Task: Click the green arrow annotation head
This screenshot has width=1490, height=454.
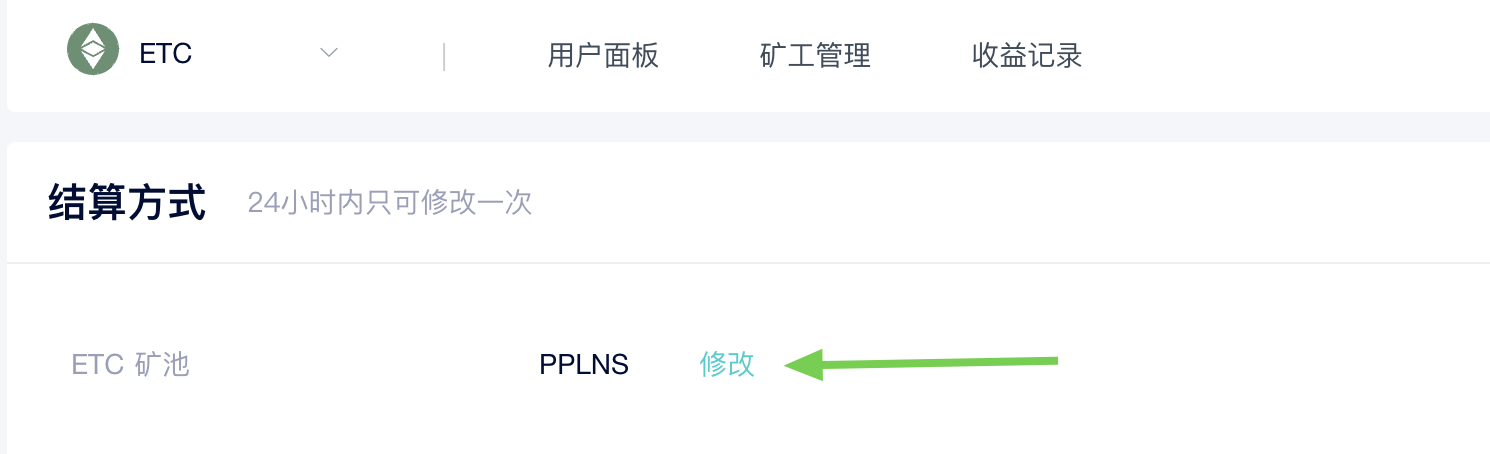Action: 804,365
